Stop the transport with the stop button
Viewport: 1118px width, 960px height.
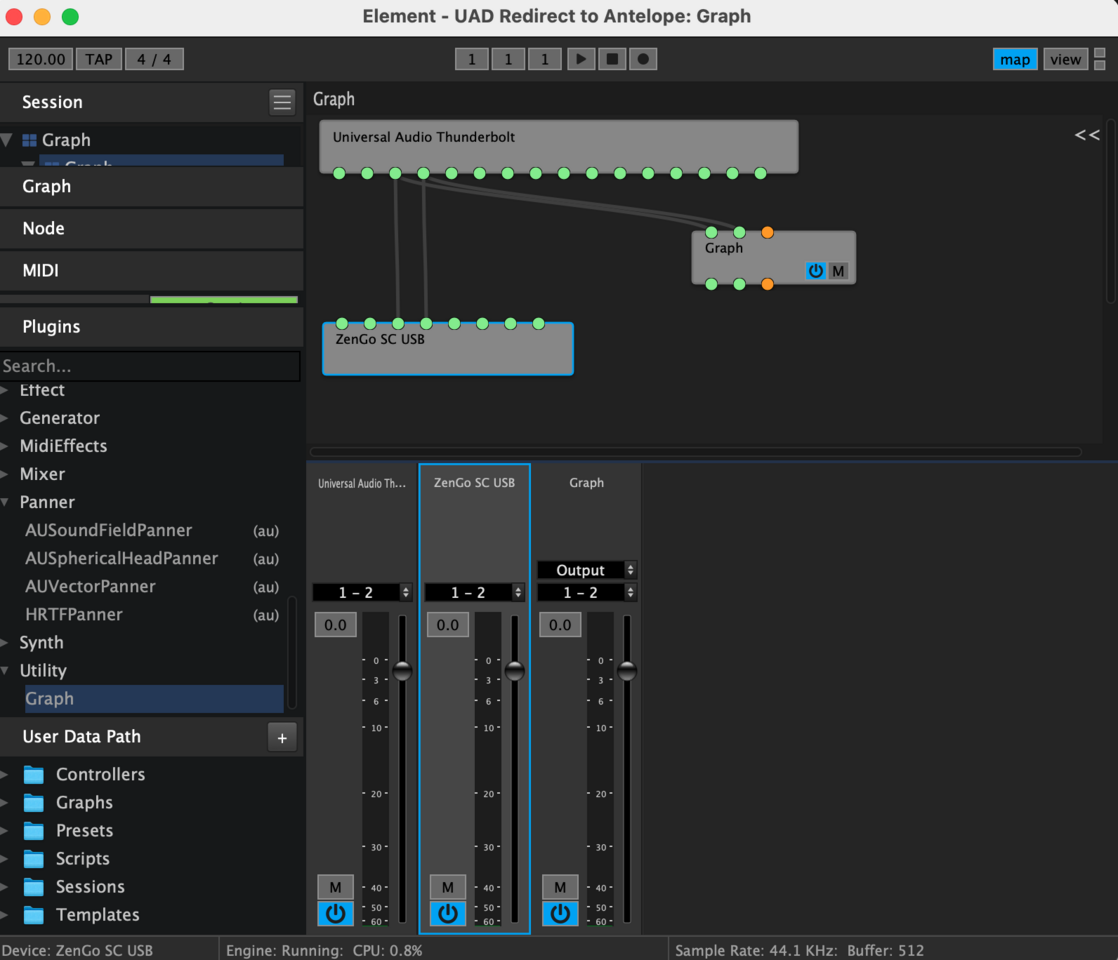click(x=612, y=59)
